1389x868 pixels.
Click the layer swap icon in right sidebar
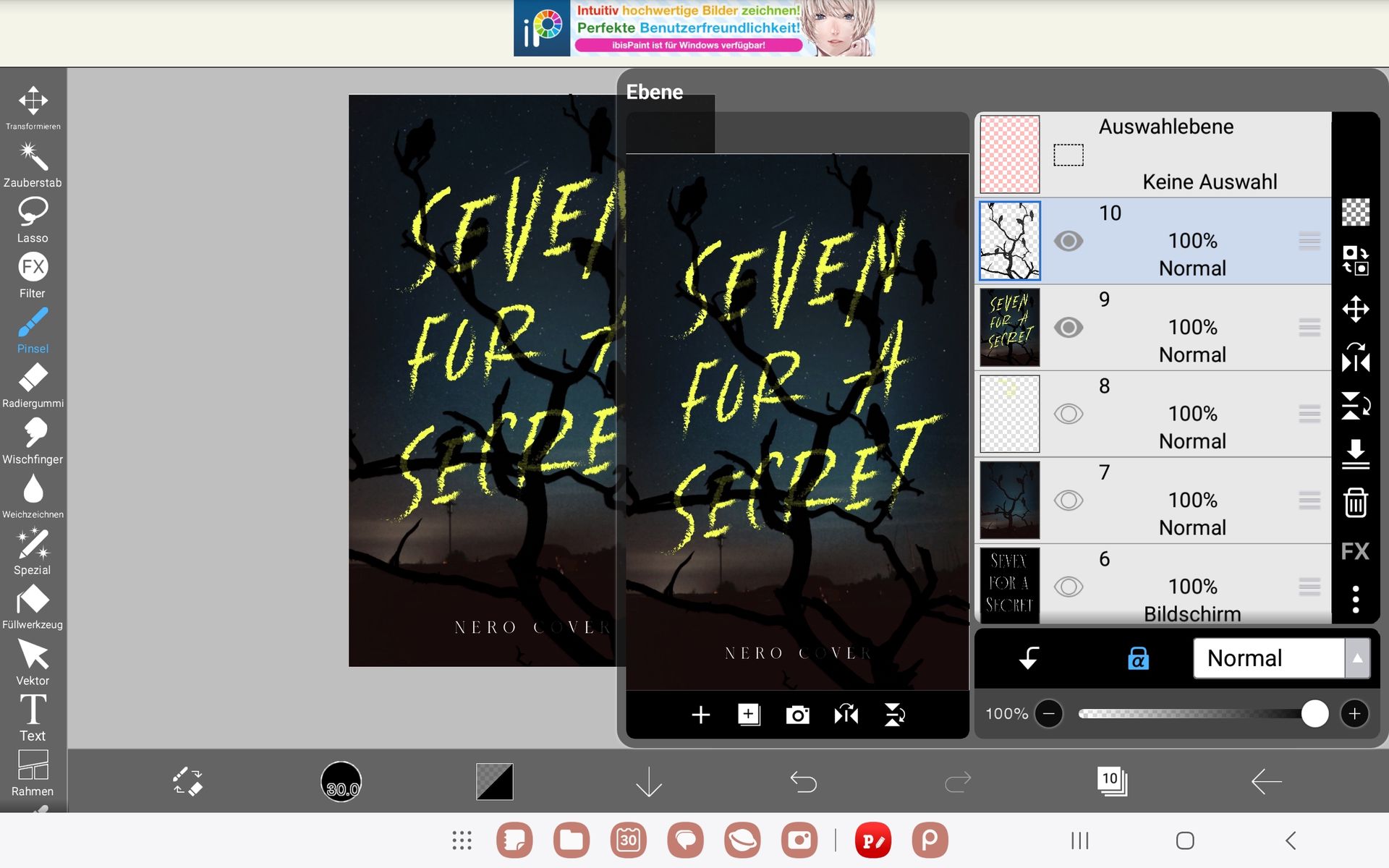click(1356, 260)
